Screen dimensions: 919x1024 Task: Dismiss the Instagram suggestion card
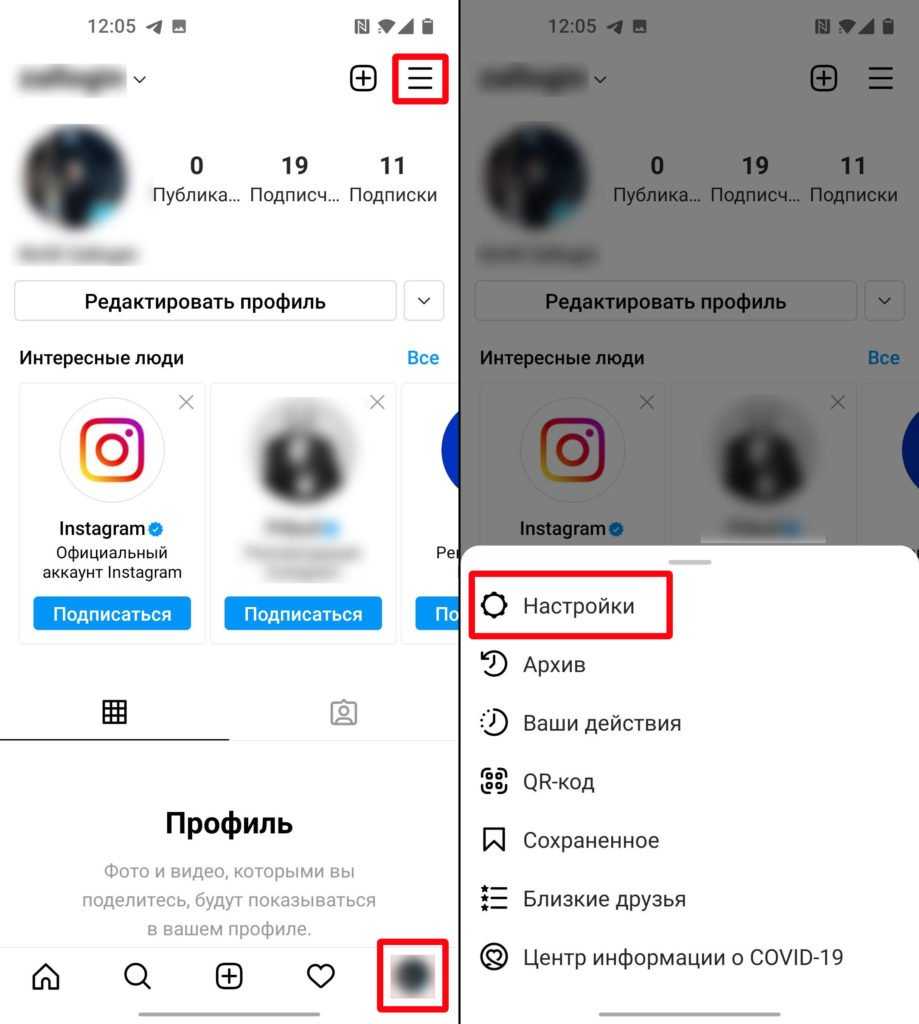coord(186,402)
